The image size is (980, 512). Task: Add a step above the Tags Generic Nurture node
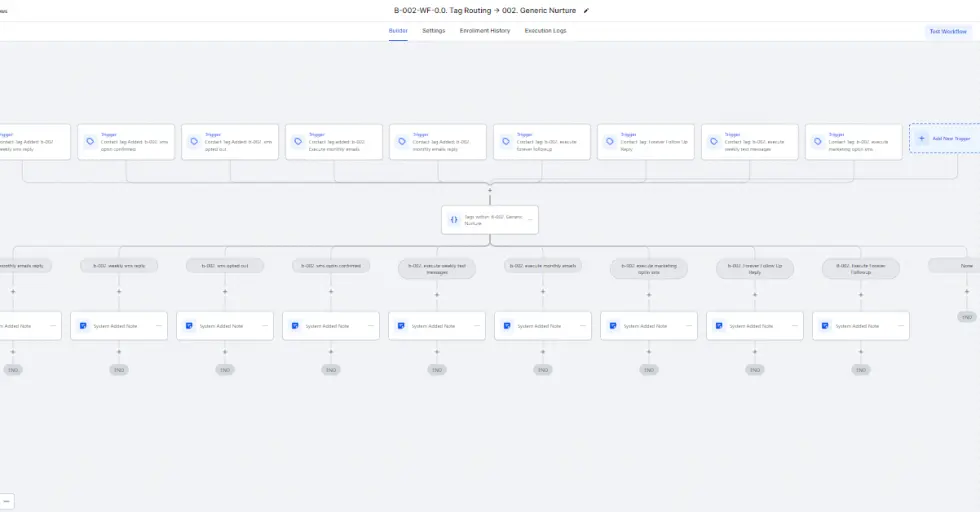[x=490, y=190]
